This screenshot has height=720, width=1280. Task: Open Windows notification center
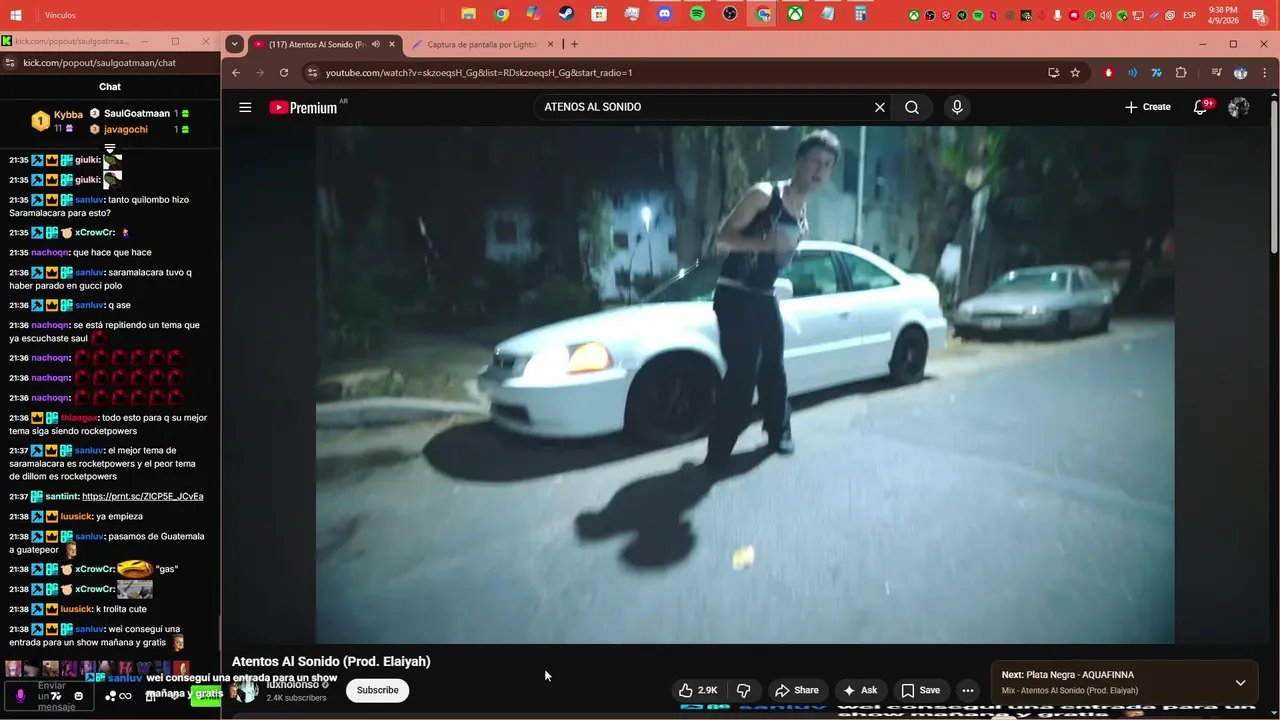pos(1259,14)
